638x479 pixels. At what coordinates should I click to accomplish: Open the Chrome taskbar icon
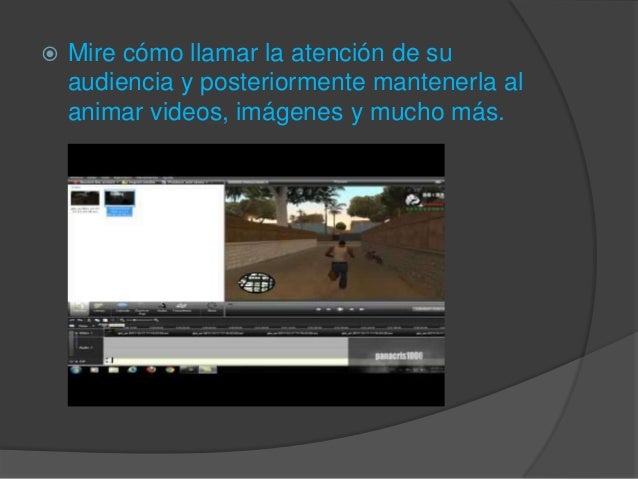tap(170, 370)
